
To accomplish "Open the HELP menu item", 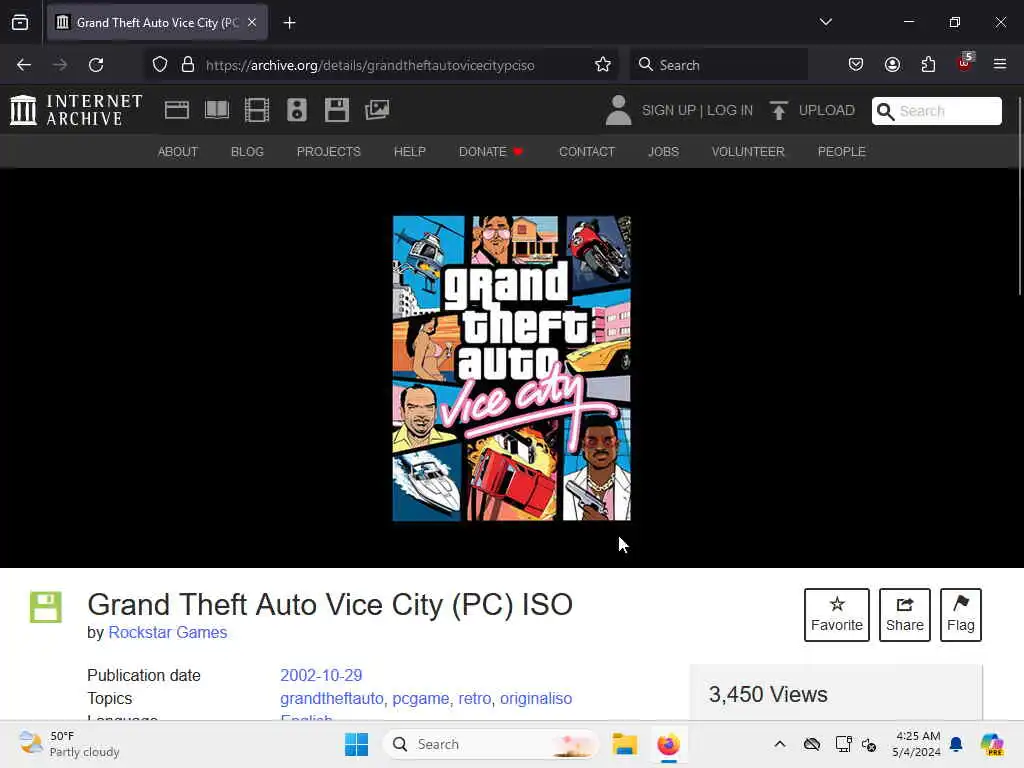I will pyautogui.click(x=409, y=152).
